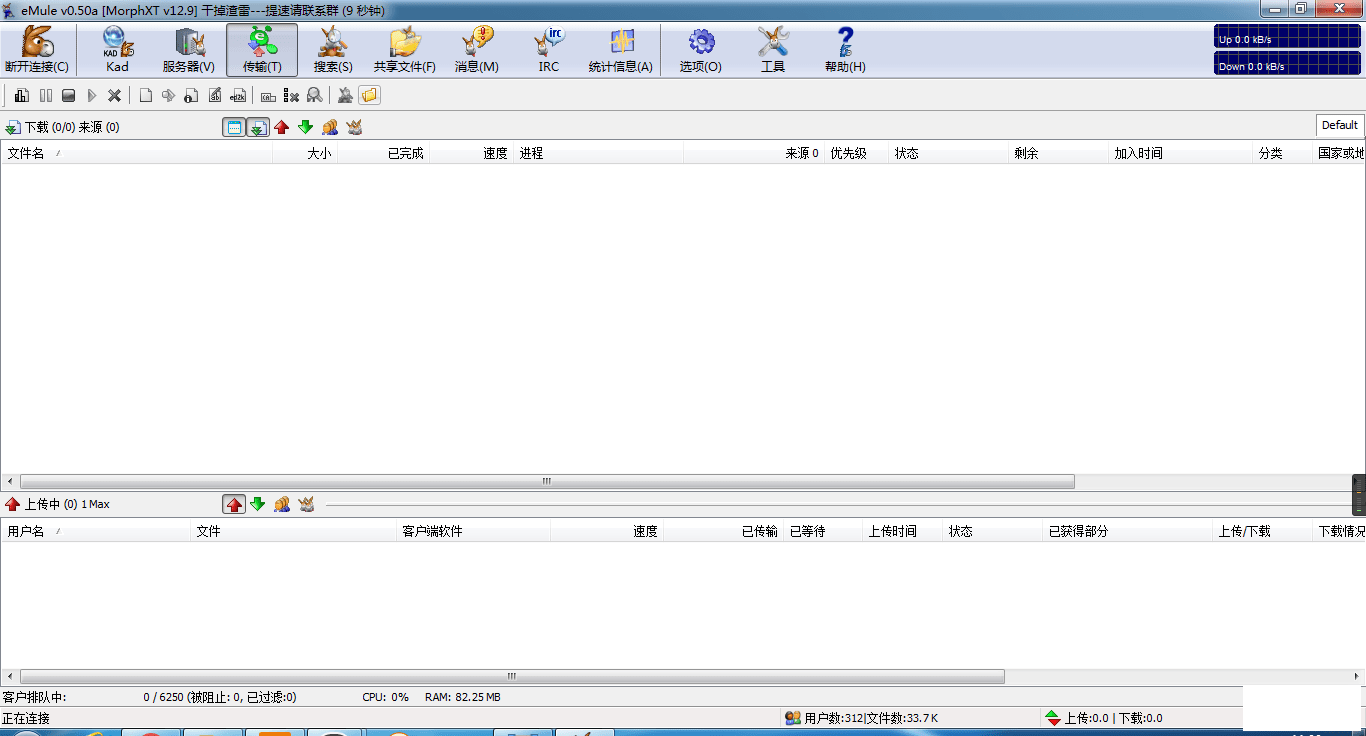Viewport: 1366px width, 736px height.
Task: Click the Down 0.0 kB/s speed graph
Action: (x=1288, y=64)
